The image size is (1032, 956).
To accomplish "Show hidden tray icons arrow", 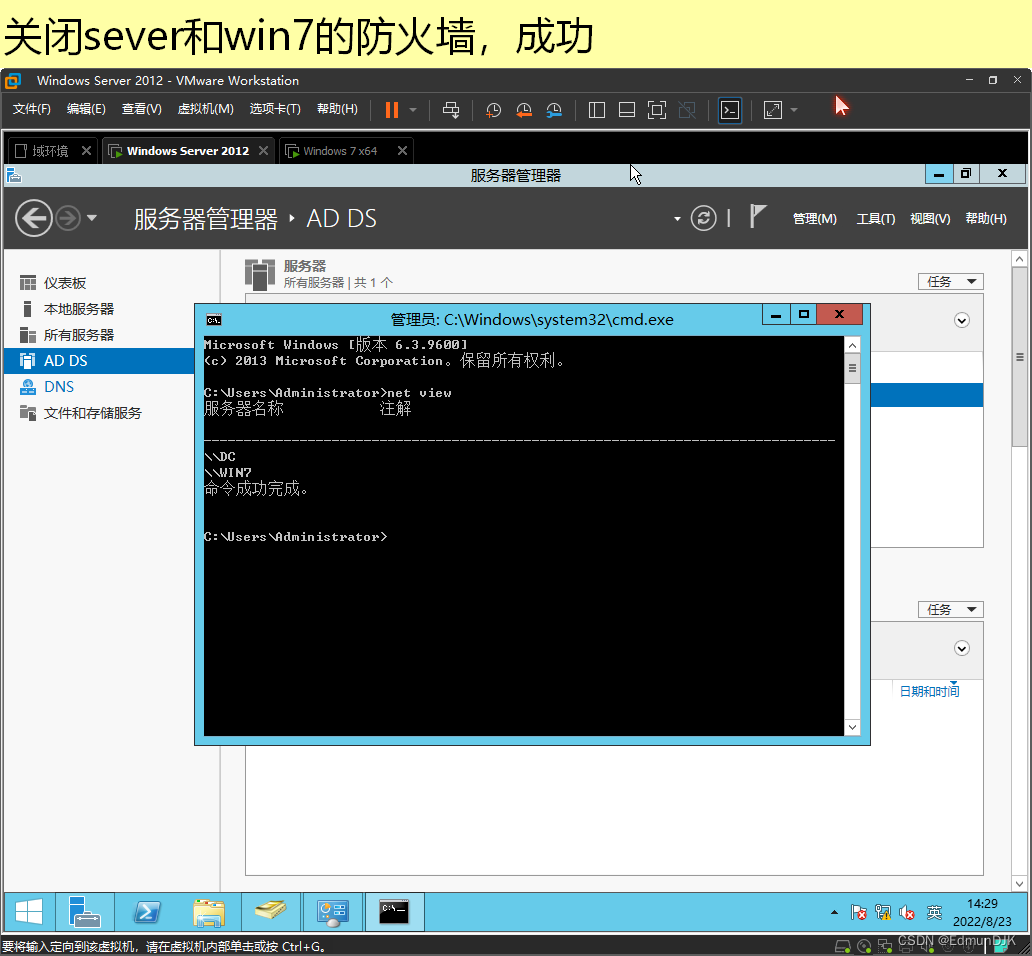I will tap(835, 913).
